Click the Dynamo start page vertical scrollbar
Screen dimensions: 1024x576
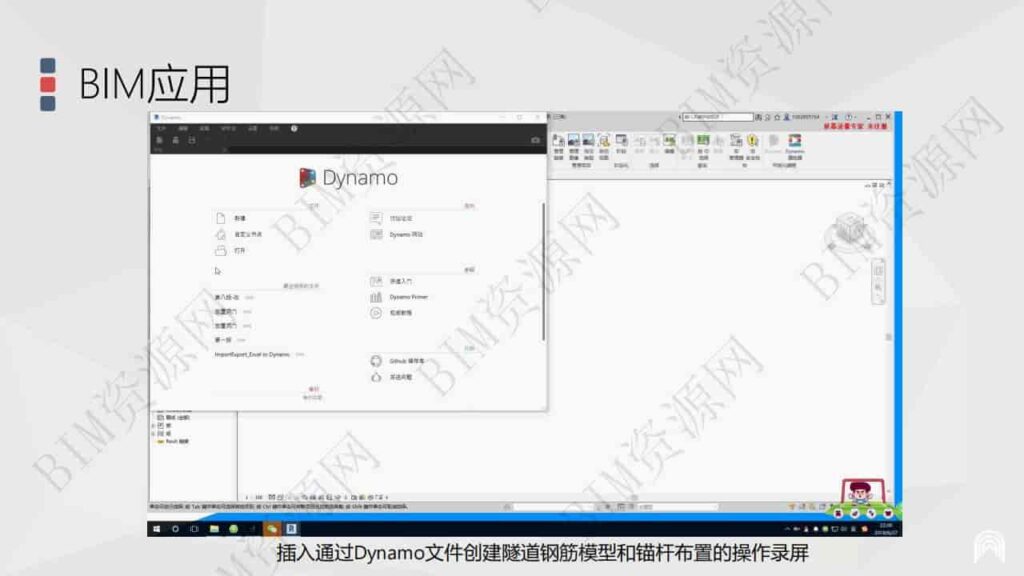coord(543,272)
